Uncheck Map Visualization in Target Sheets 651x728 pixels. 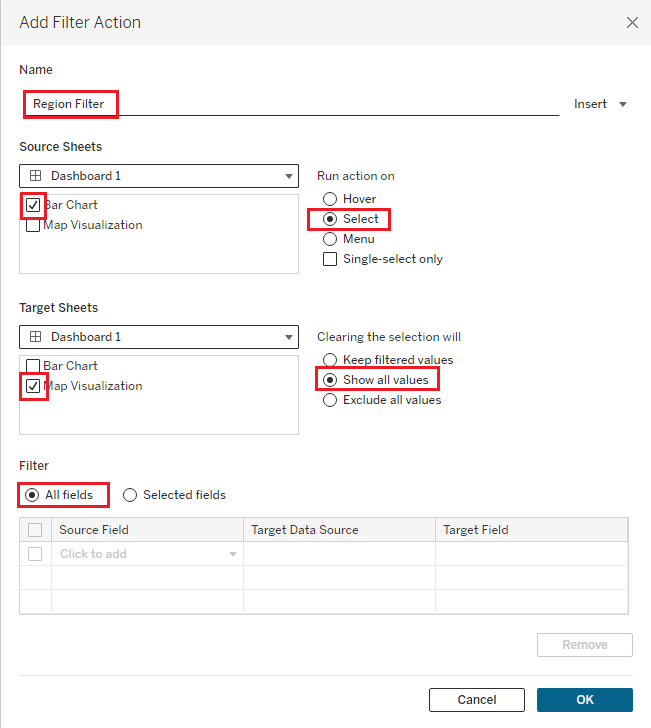pyautogui.click(x=34, y=386)
